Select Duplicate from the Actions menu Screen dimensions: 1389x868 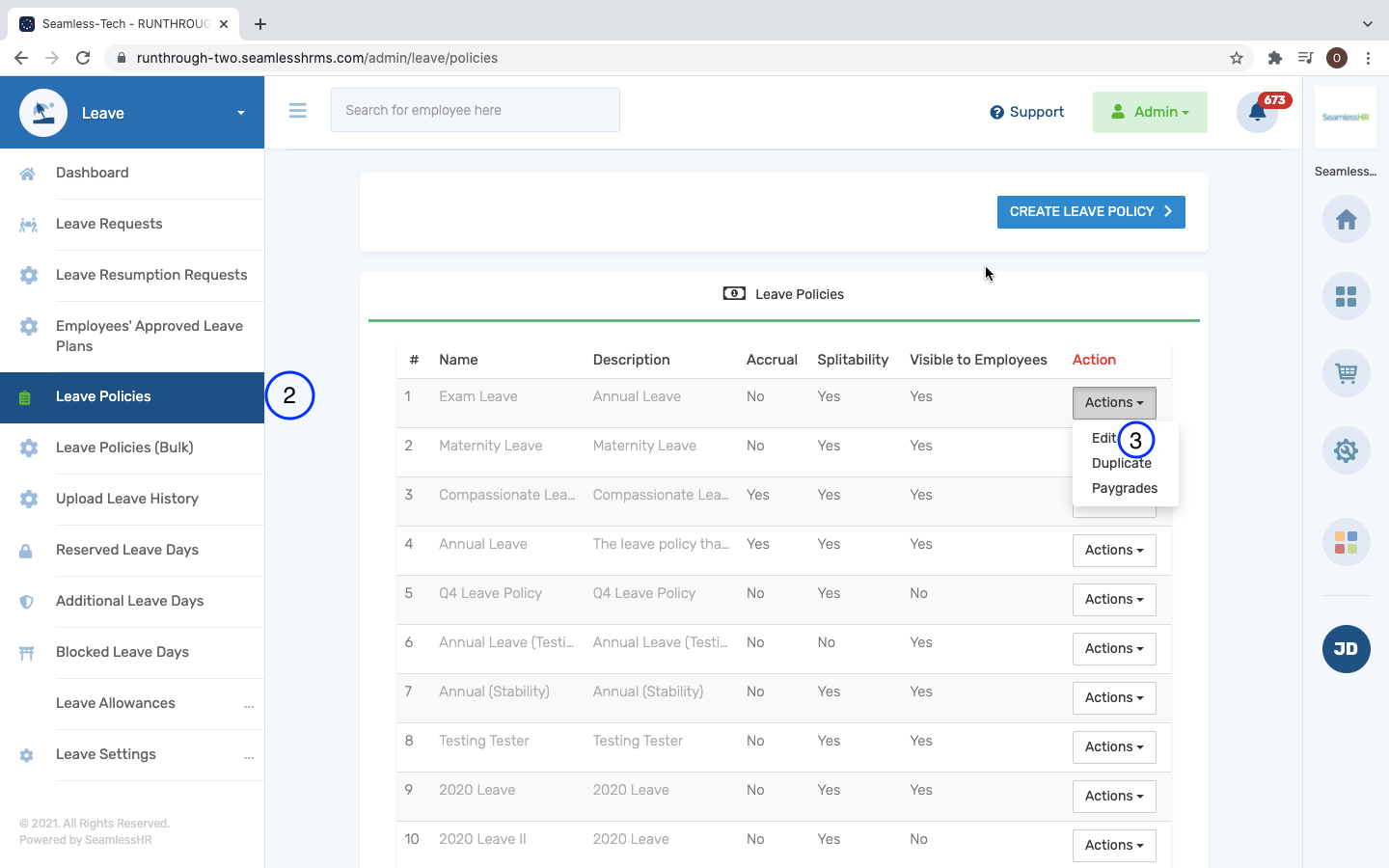coord(1121,464)
